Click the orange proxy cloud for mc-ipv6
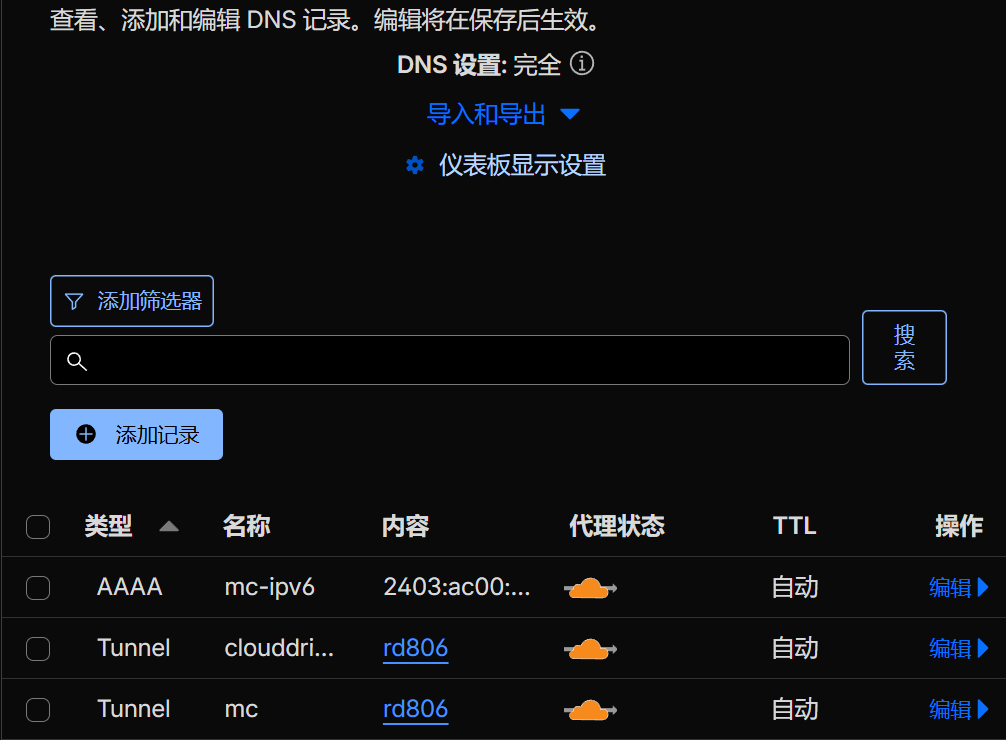This screenshot has height=740, width=1006. pyautogui.click(x=590, y=588)
